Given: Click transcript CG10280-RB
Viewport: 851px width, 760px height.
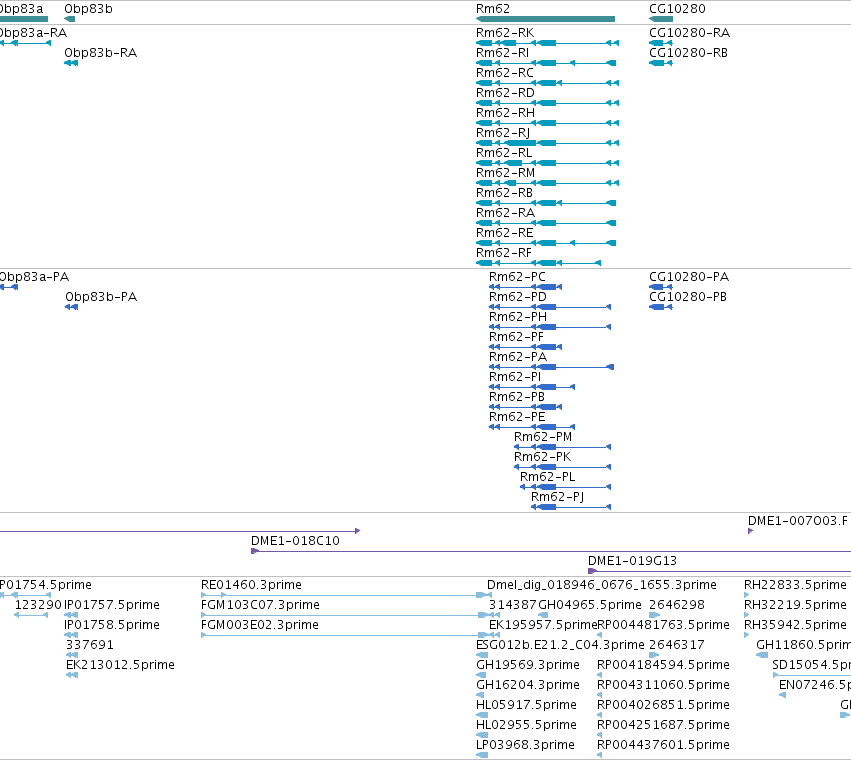Looking at the screenshot, I should coord(661,63).
